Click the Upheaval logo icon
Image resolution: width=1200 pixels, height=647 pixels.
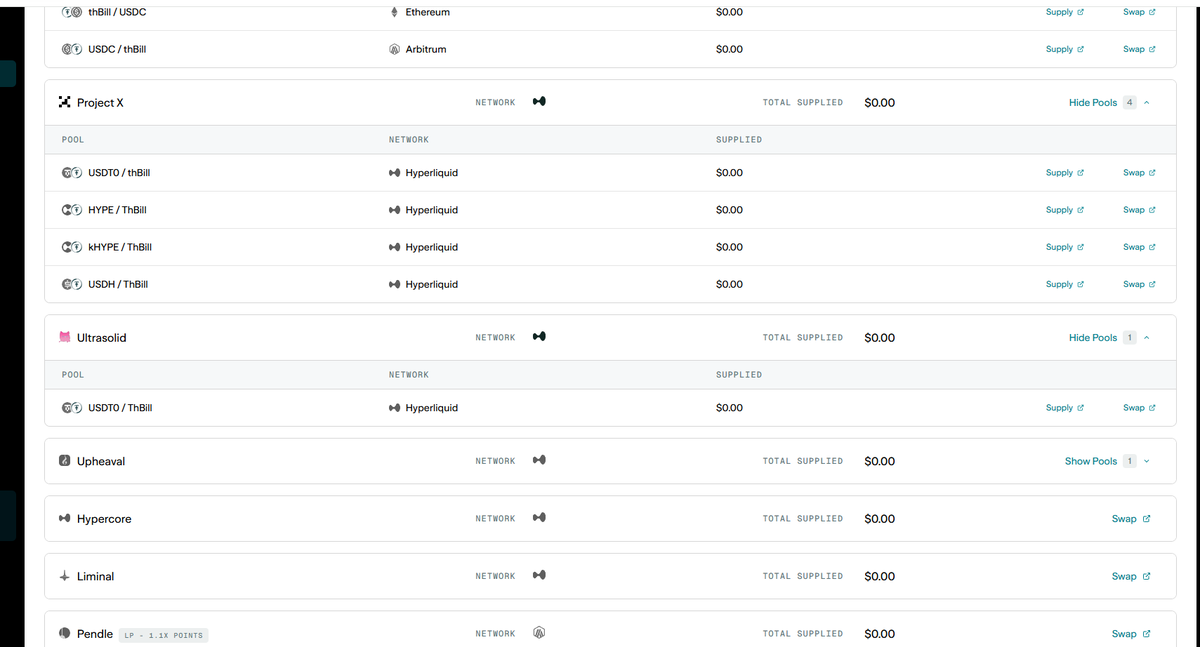65,461
